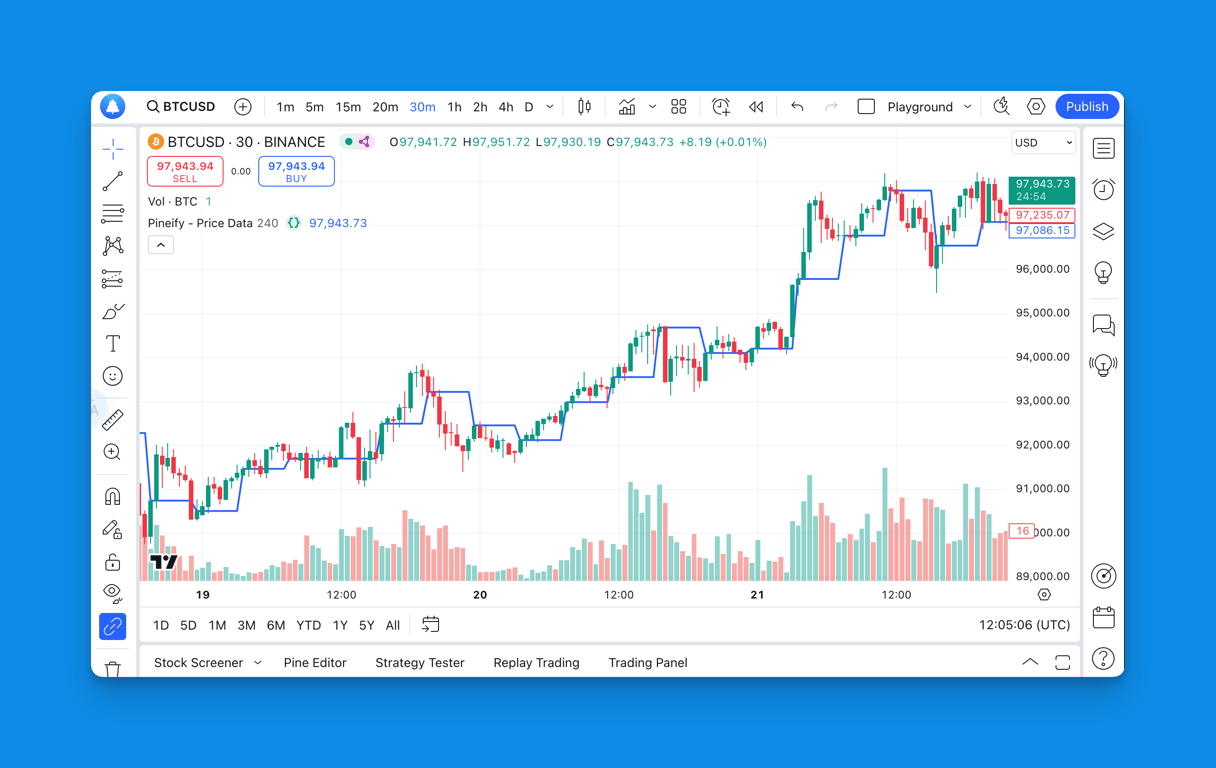This screenshot has width=1216, height=768.
Task: Click the Publish button
Action: click(x=1086, y=107)
